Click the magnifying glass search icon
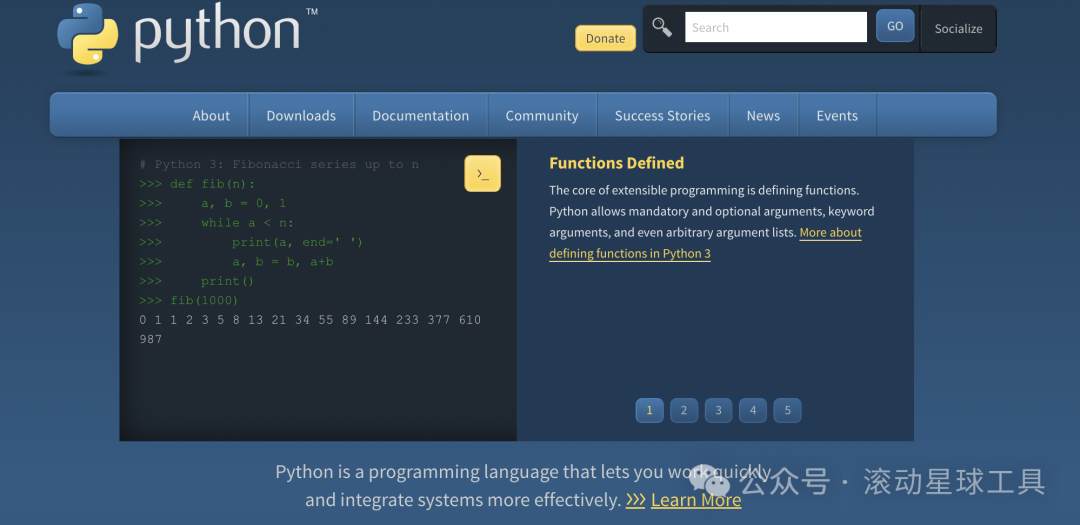Viewport: 1080px width, 525px height. pos(662,28)
